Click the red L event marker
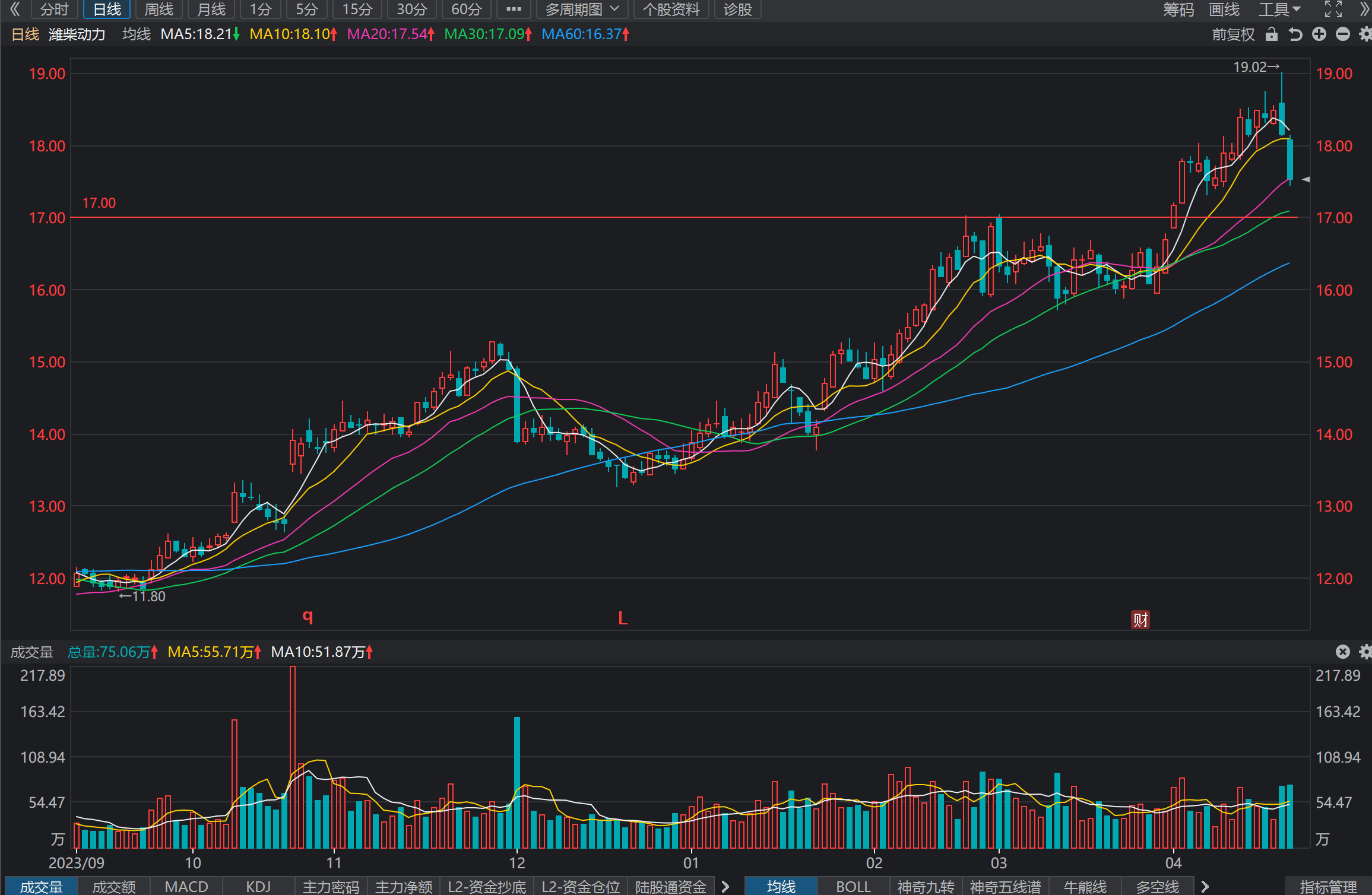Image resolution: width=1372 pixels, height=895 pixels. (x=623, y=618)
